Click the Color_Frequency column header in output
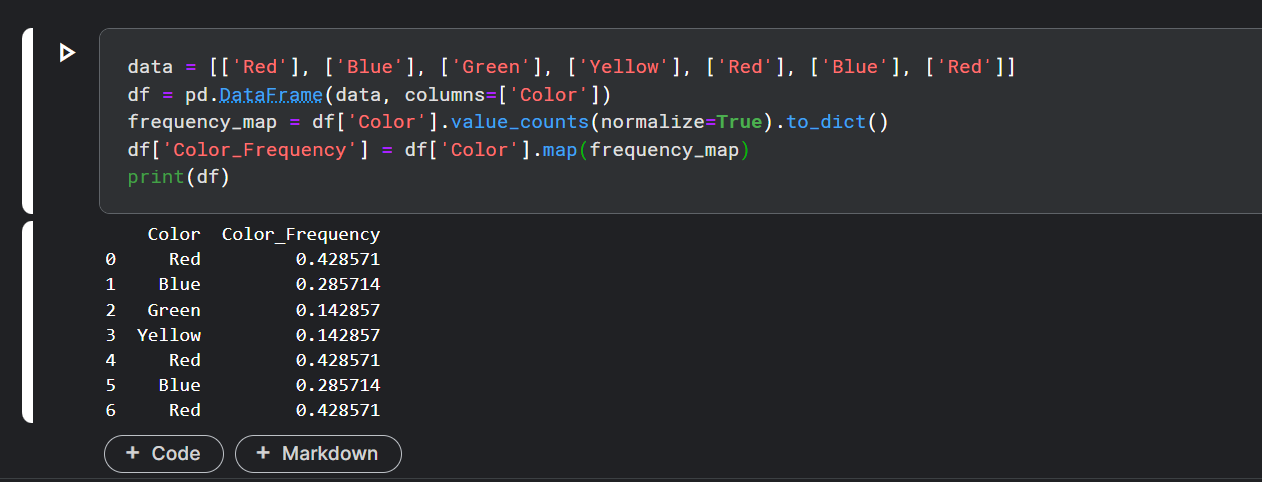1262x482 pixels. (301, 235)
